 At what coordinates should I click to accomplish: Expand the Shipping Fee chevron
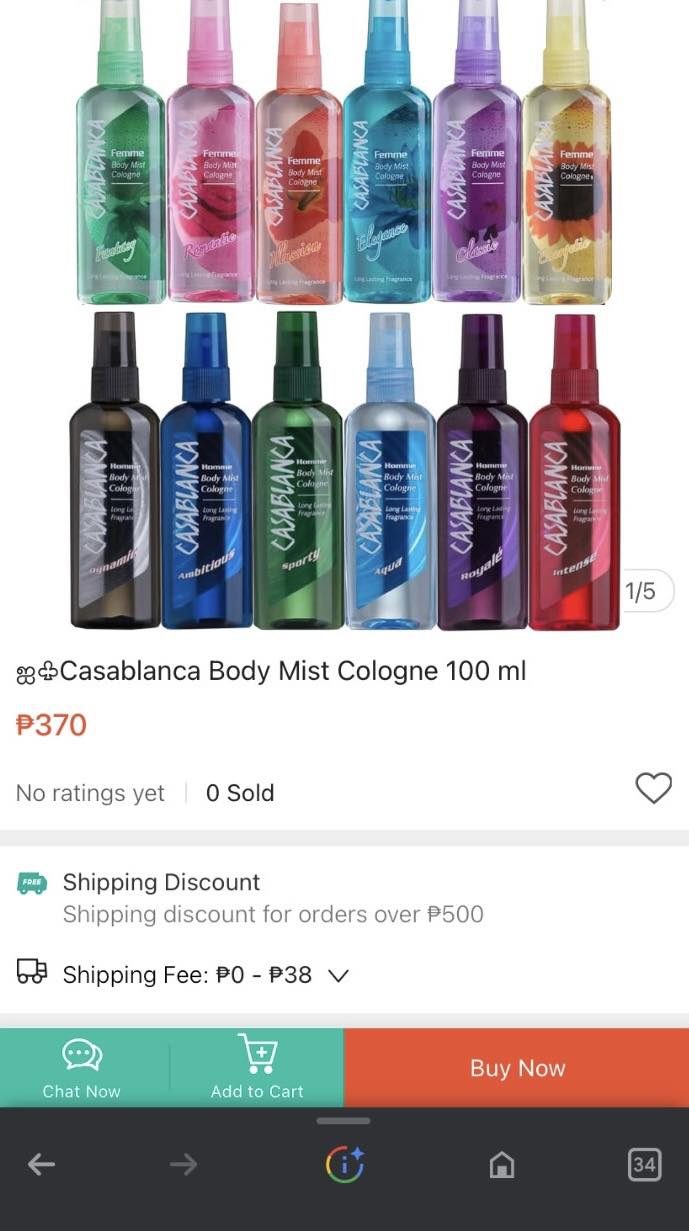(x=338, y=975)
